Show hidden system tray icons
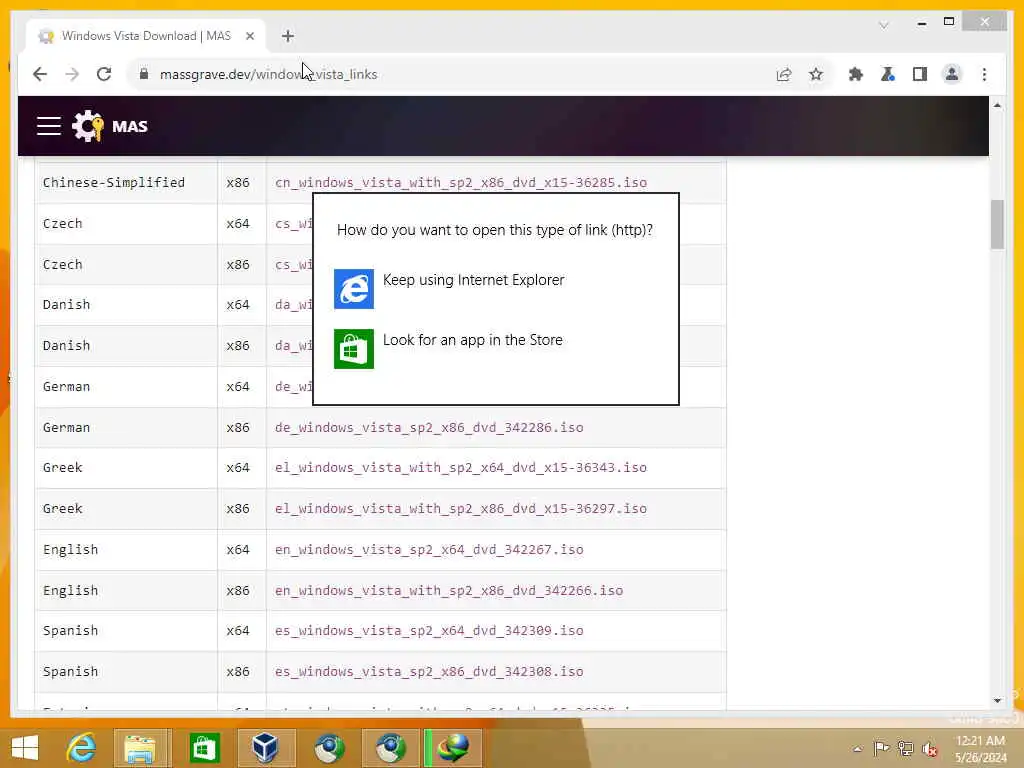 [857, 749]
